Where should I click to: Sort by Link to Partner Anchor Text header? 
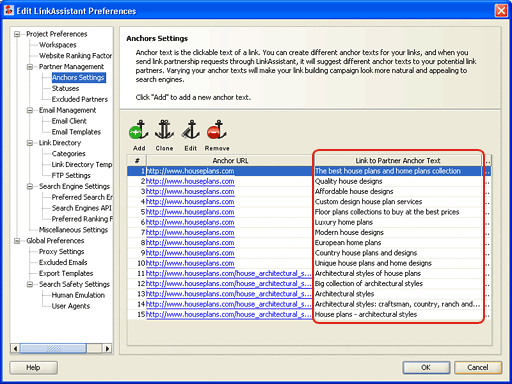398,161
